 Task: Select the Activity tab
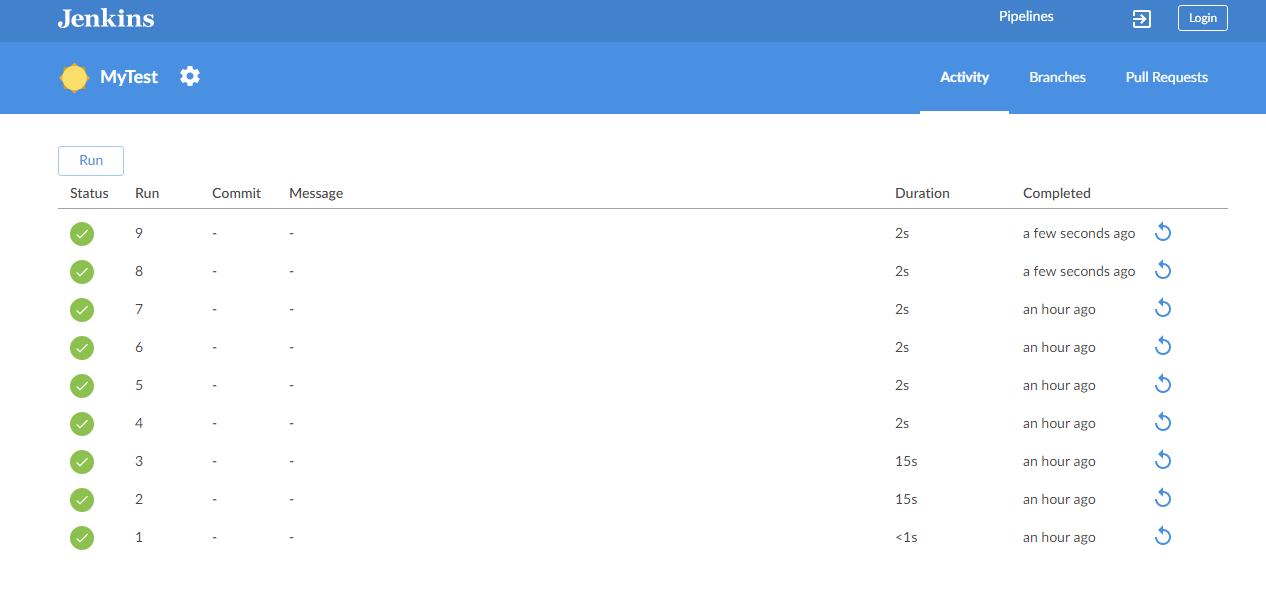pos(964,77)
